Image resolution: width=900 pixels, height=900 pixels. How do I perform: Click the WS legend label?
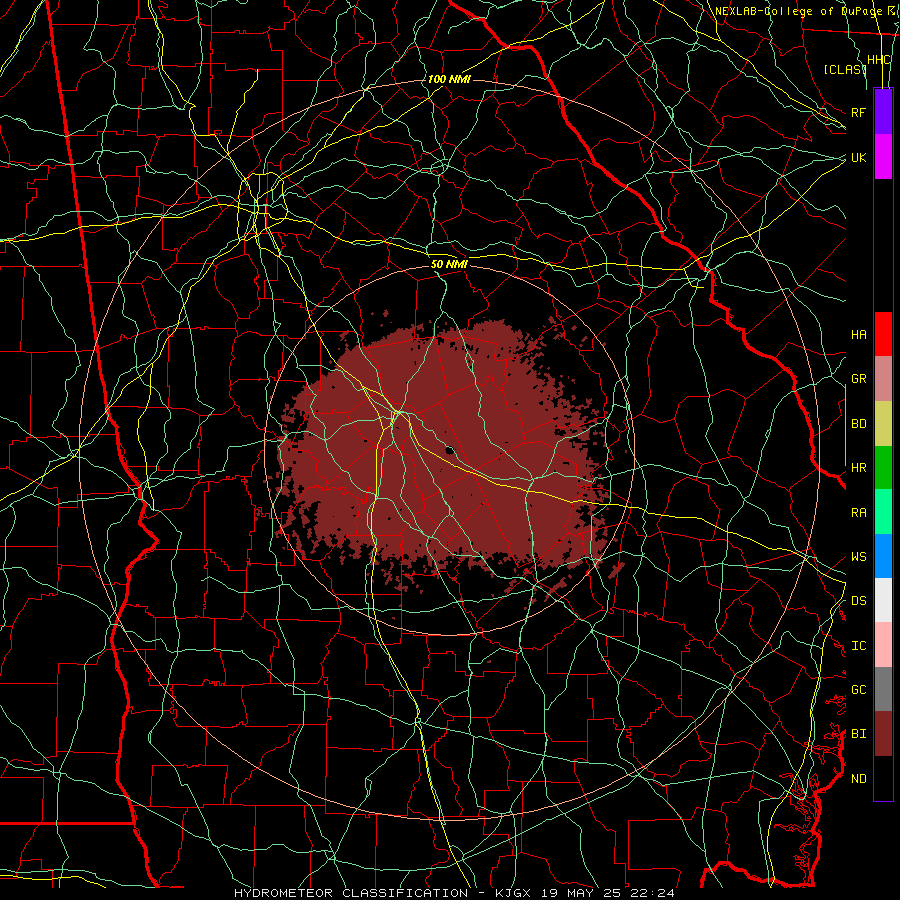(x=858, y=556)
